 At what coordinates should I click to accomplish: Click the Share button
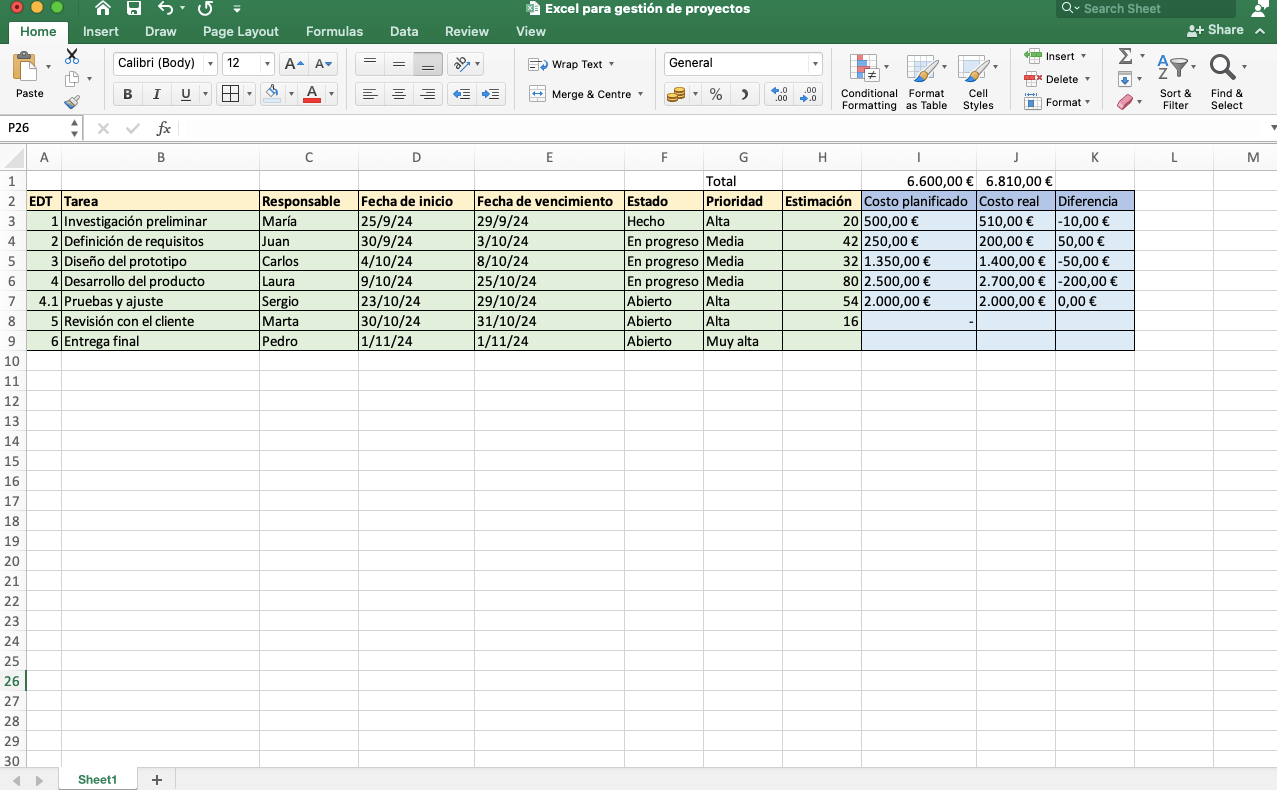tap(1215, 30)
